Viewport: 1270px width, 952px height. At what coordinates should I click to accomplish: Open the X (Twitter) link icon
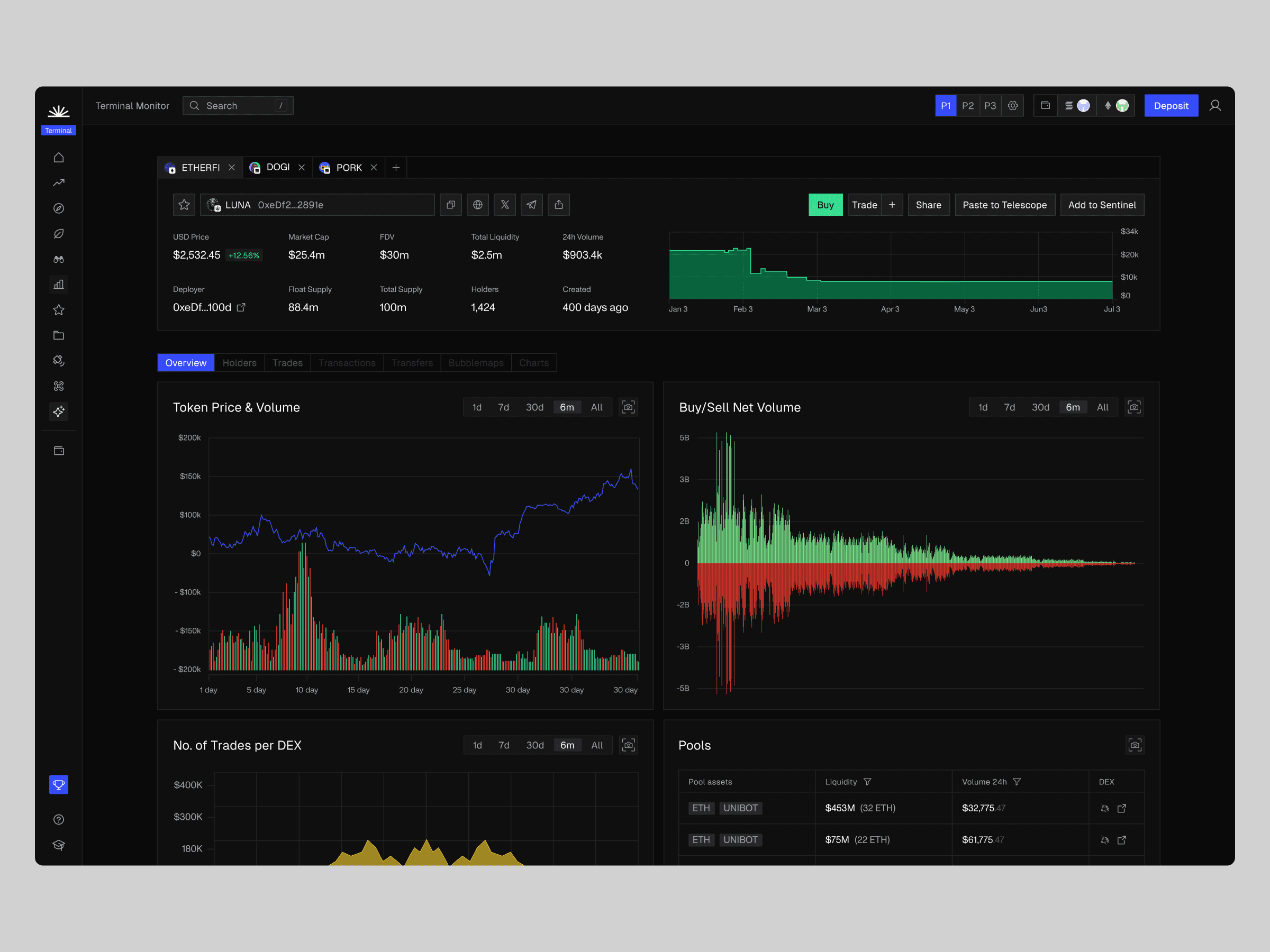tap(505, 205)
